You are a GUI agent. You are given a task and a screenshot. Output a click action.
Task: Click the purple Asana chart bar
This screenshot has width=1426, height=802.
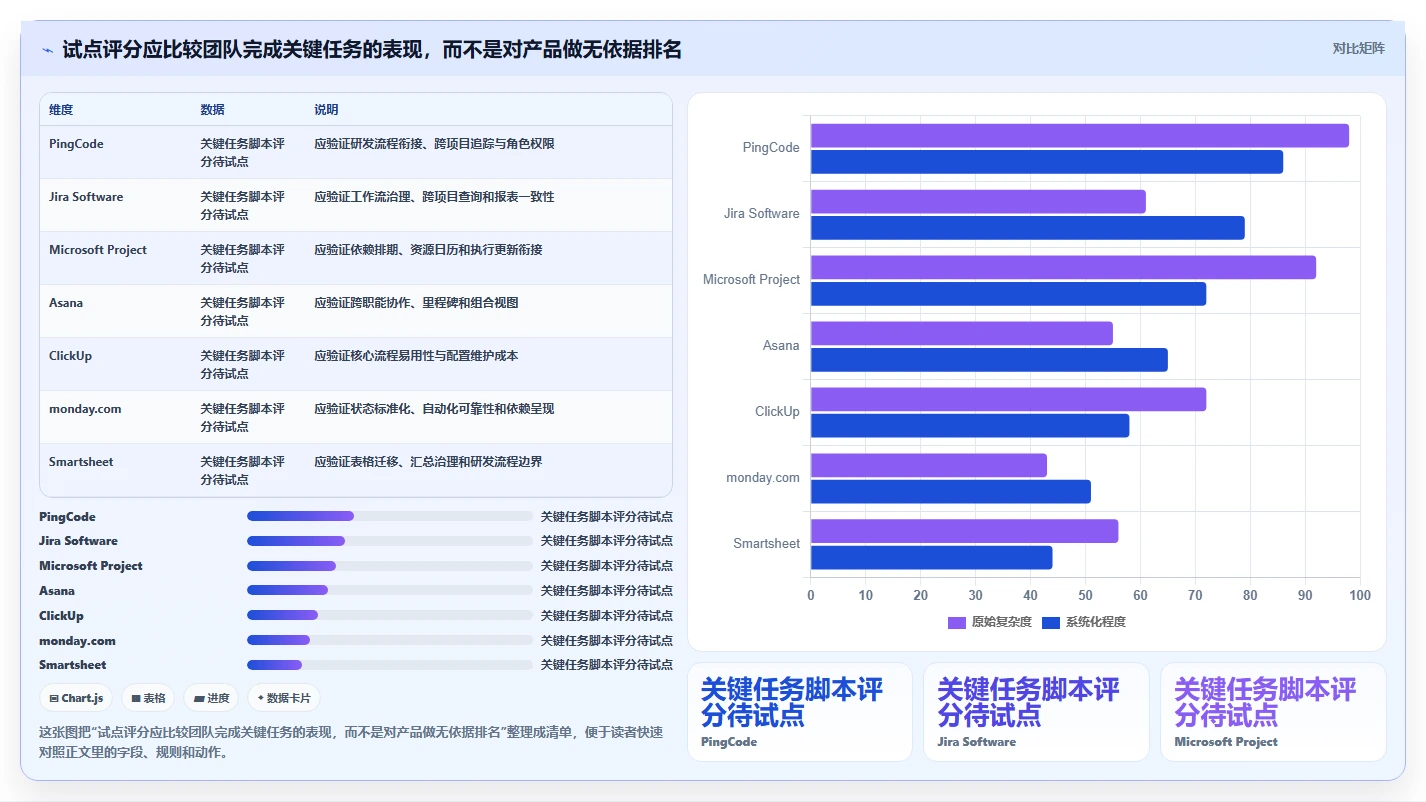click(x=962, y=333)
